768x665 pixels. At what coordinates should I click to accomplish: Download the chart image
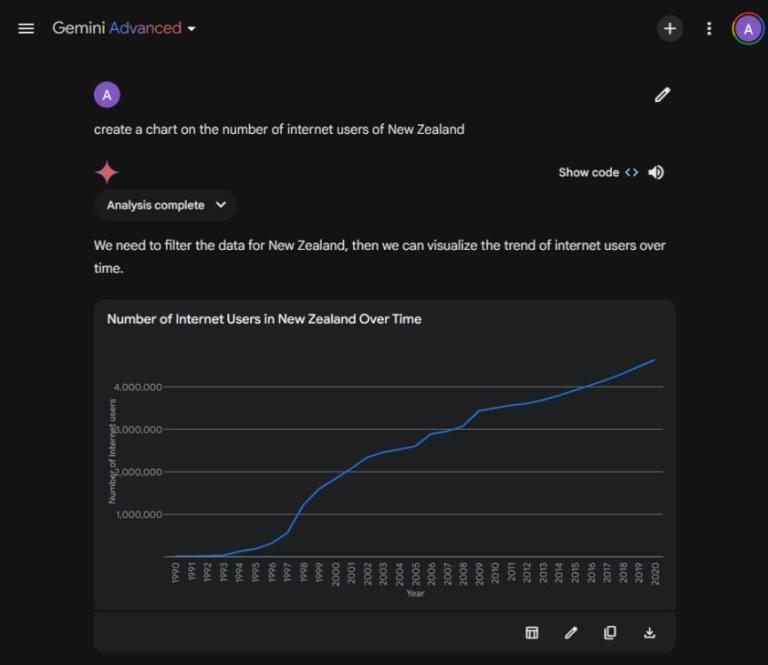pos(649,632)
